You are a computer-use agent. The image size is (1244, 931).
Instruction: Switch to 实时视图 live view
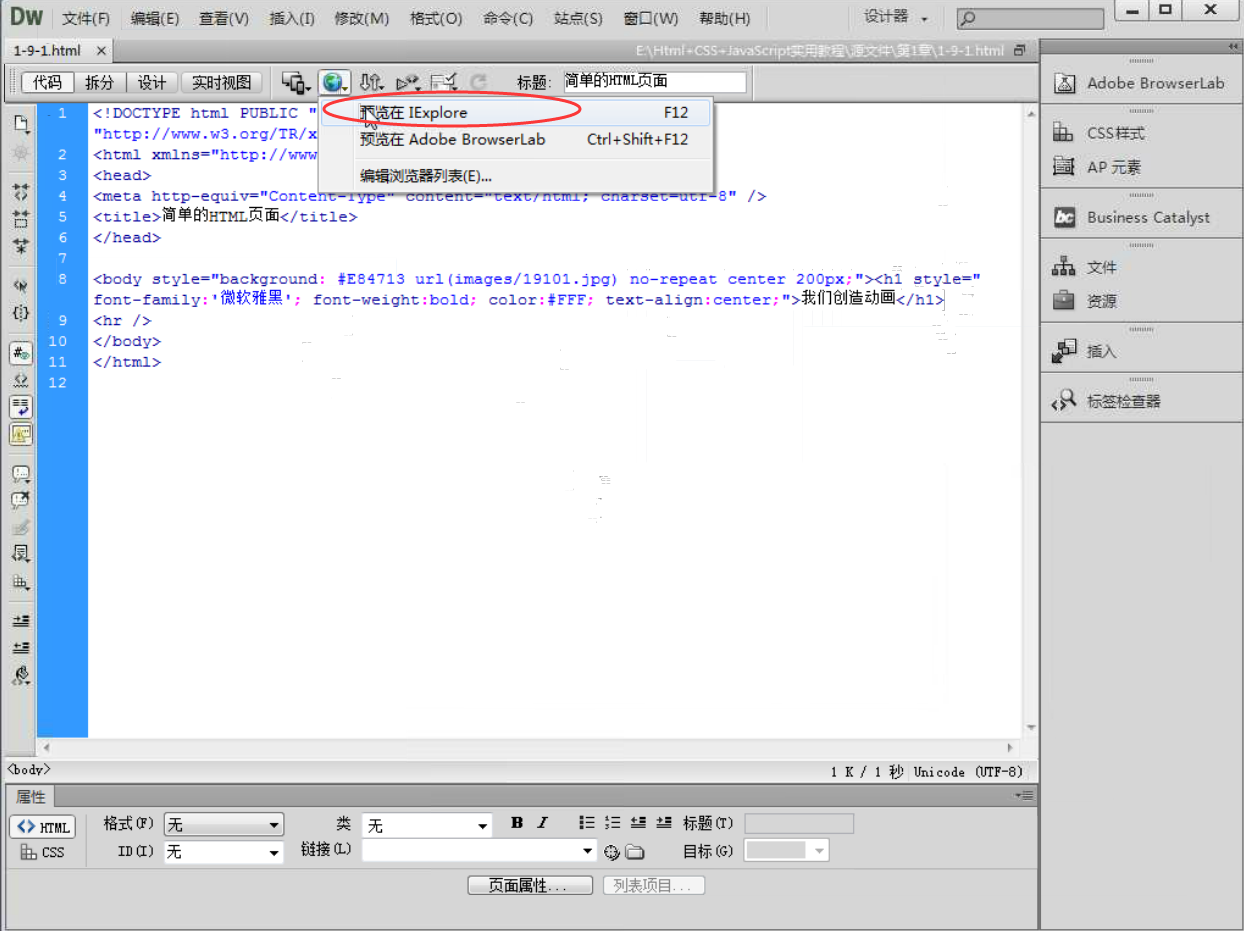tap(223, 82)
